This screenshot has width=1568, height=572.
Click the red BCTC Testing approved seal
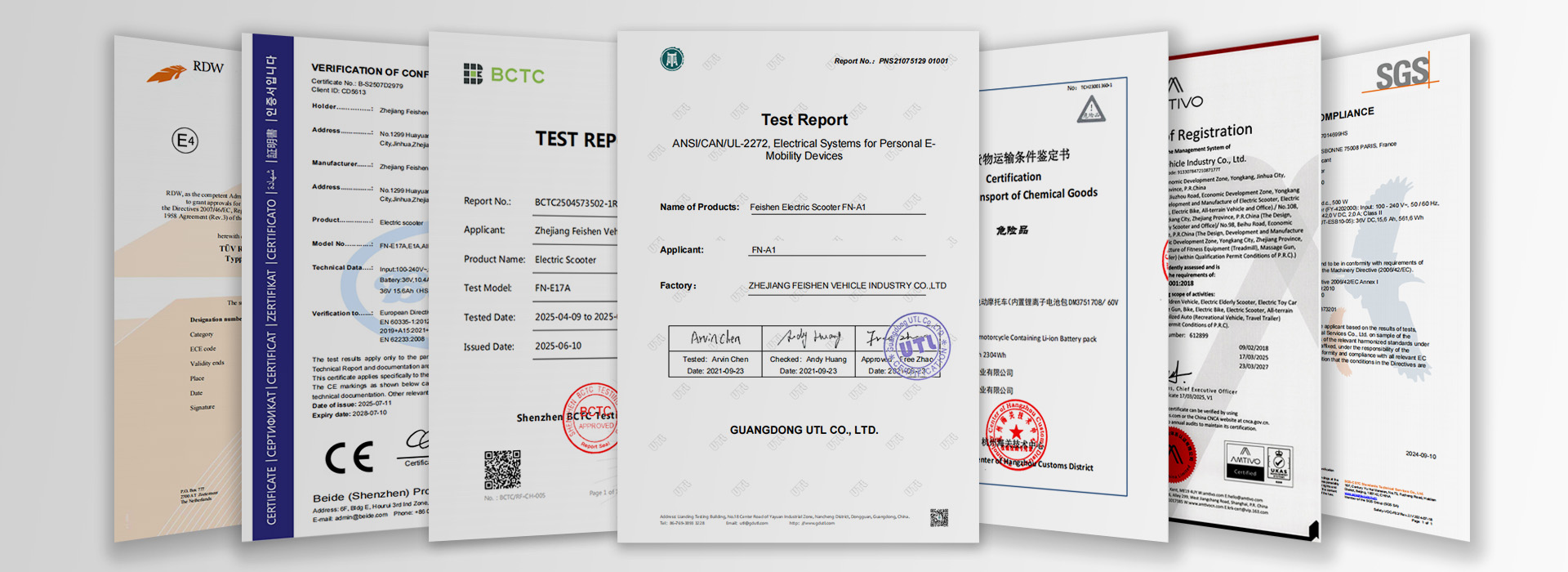593,417
